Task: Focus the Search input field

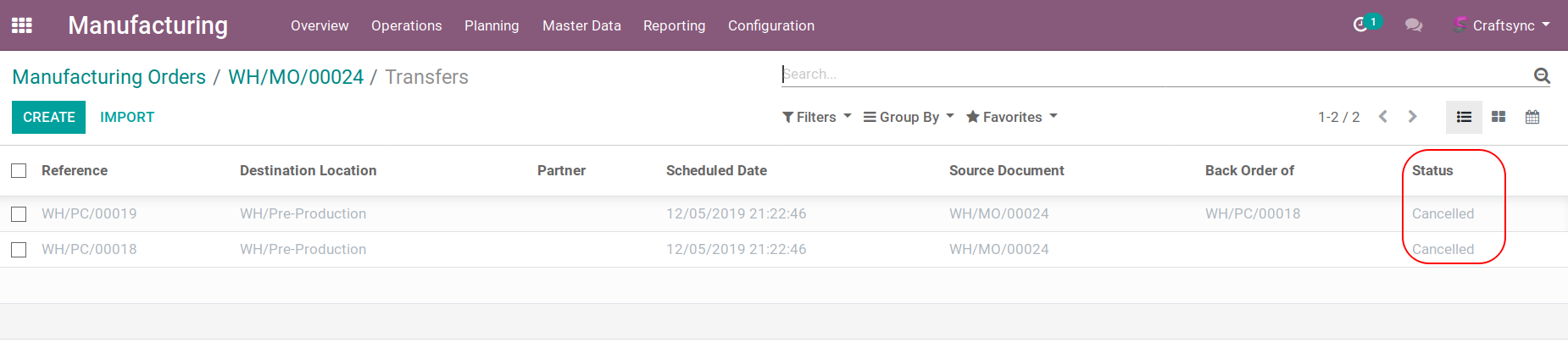Action: click(1153, 75)
